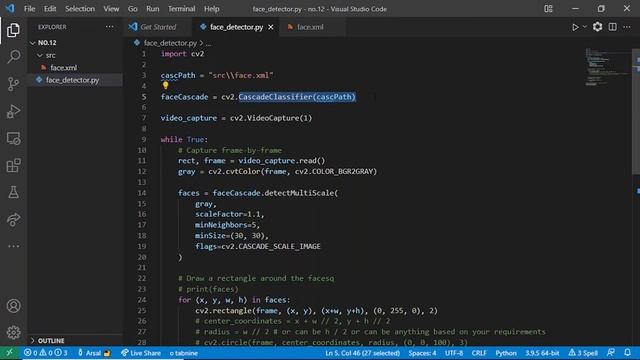
Task: Click the 3 Spell status item
Action: (583, 353)
